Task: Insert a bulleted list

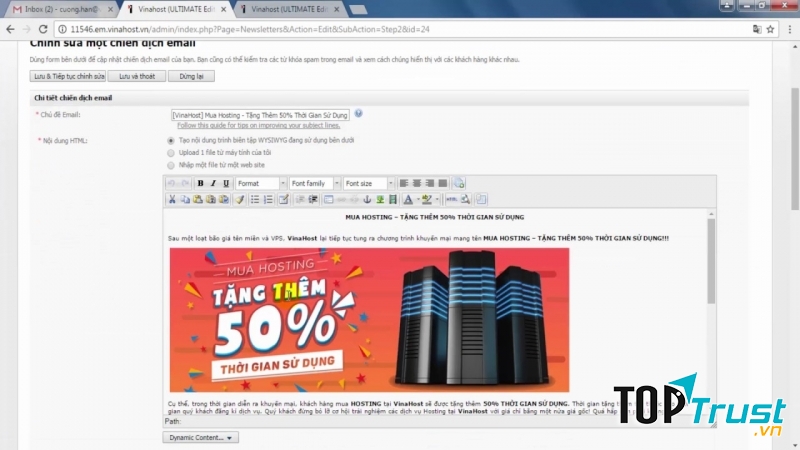Action: click(255, 199)
